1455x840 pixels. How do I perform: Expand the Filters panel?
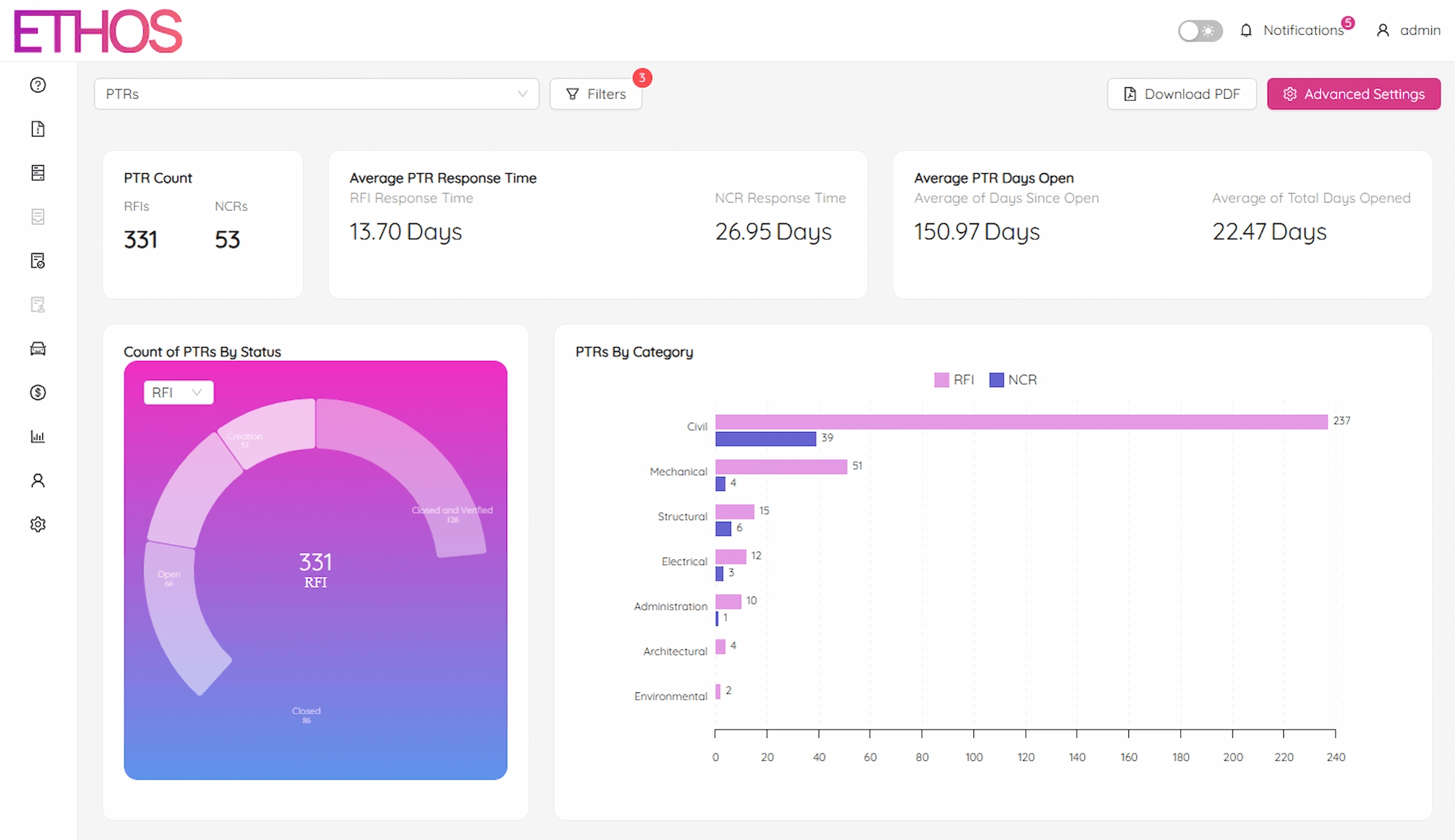(595, 93)
